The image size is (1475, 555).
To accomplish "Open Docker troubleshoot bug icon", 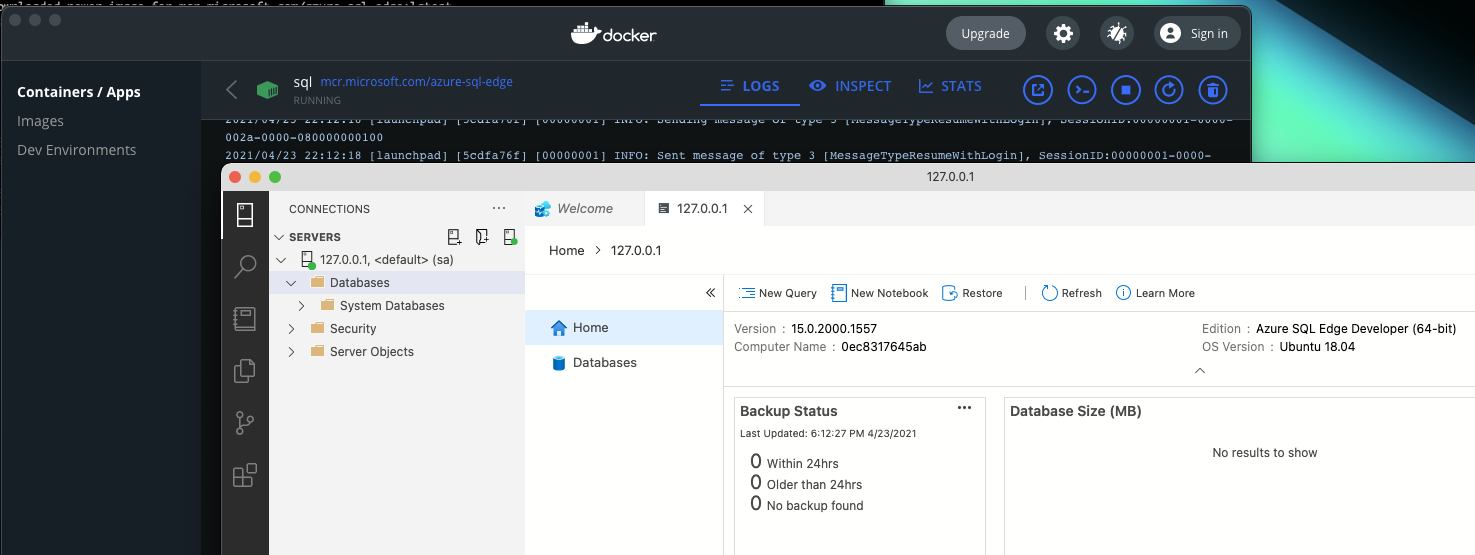I will [1117, 33].
